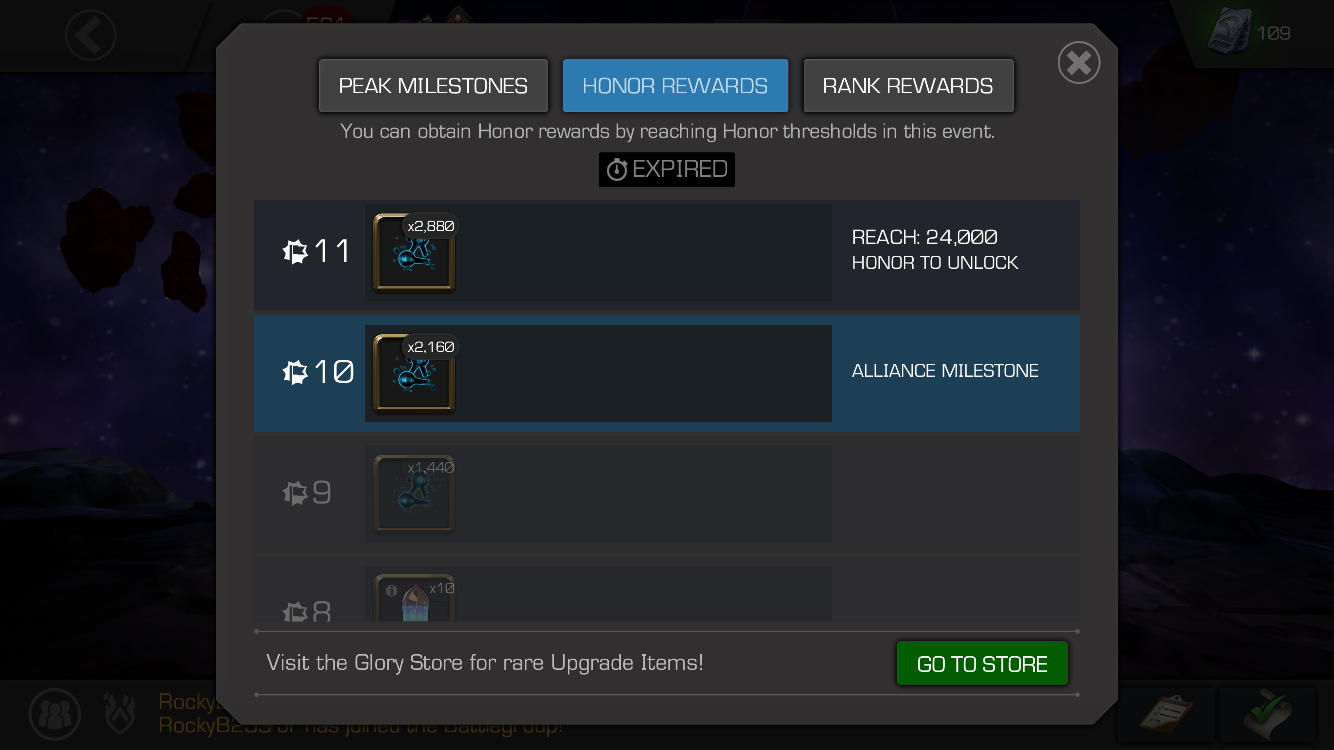Select the Honor Rewards tab
The height and width of the screenshot is (750, 1334).
click(x=675, y=86)
